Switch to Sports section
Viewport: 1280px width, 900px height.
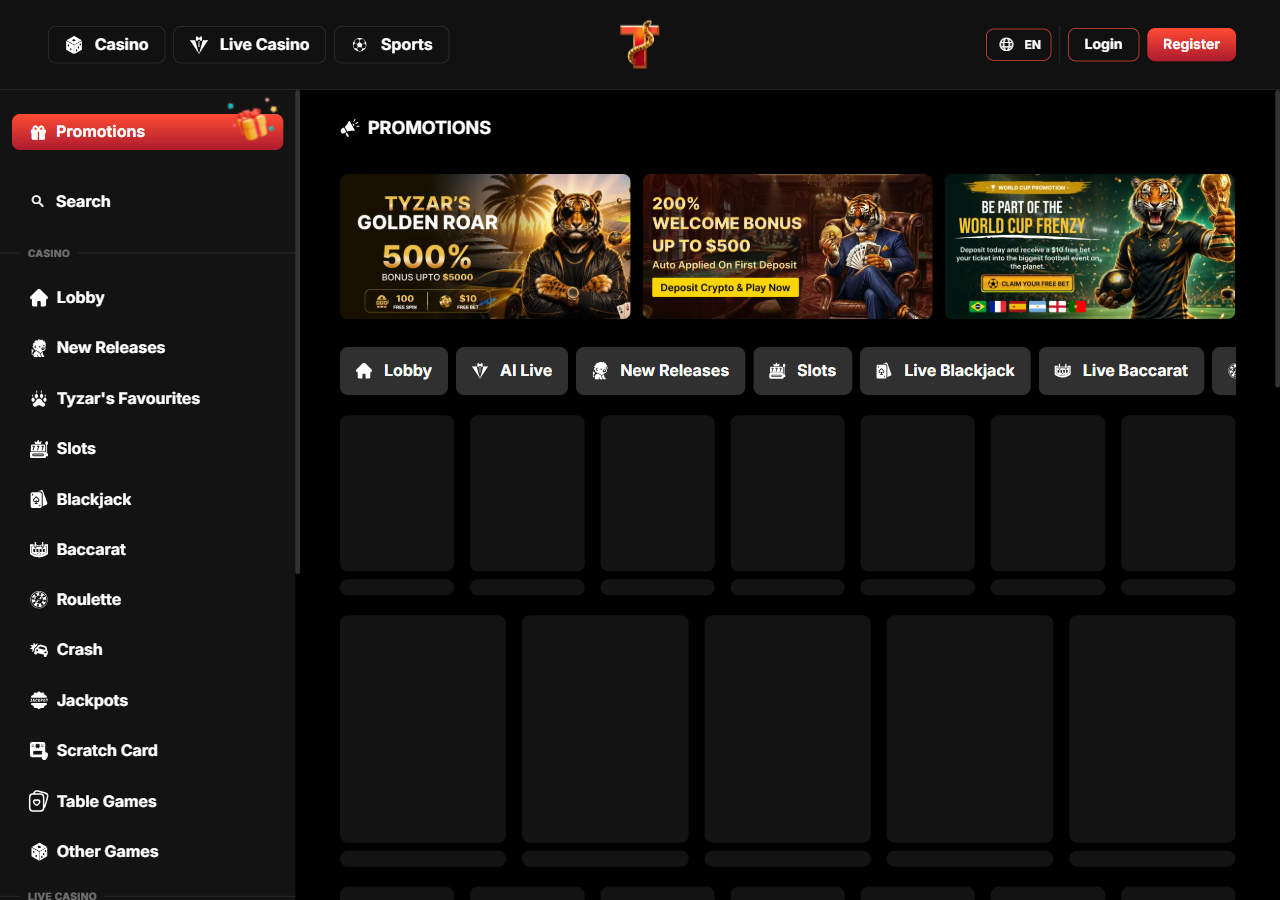392,45
